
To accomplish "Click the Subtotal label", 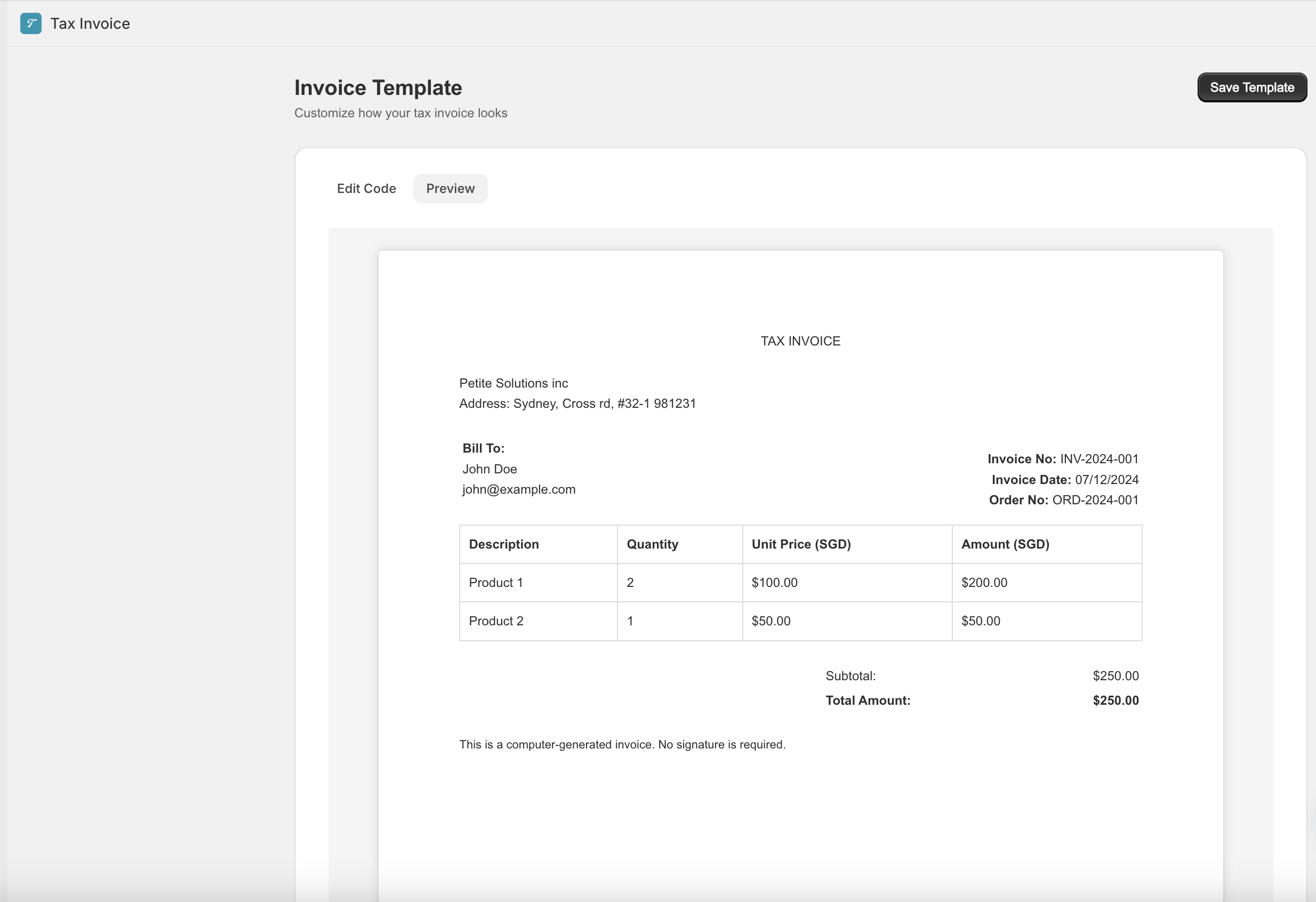I will (x=850, y=675).
